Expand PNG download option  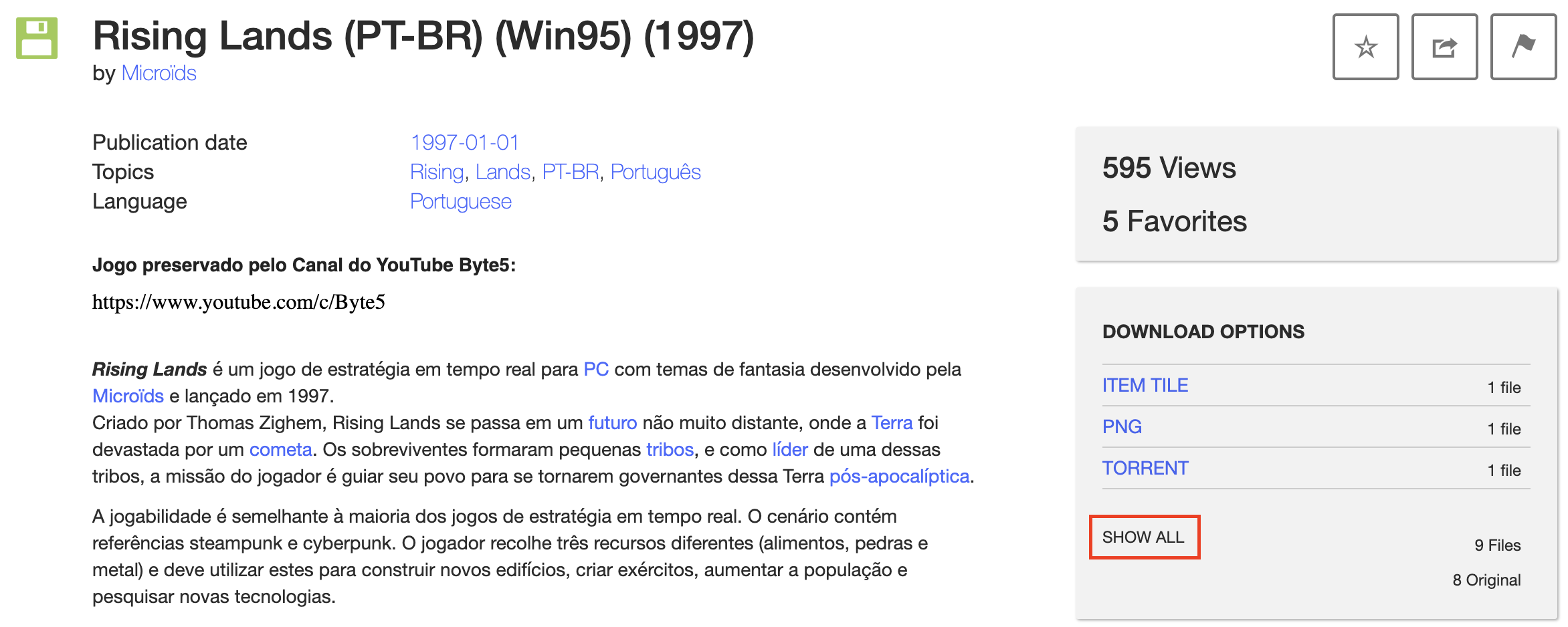pos(1122,426)
